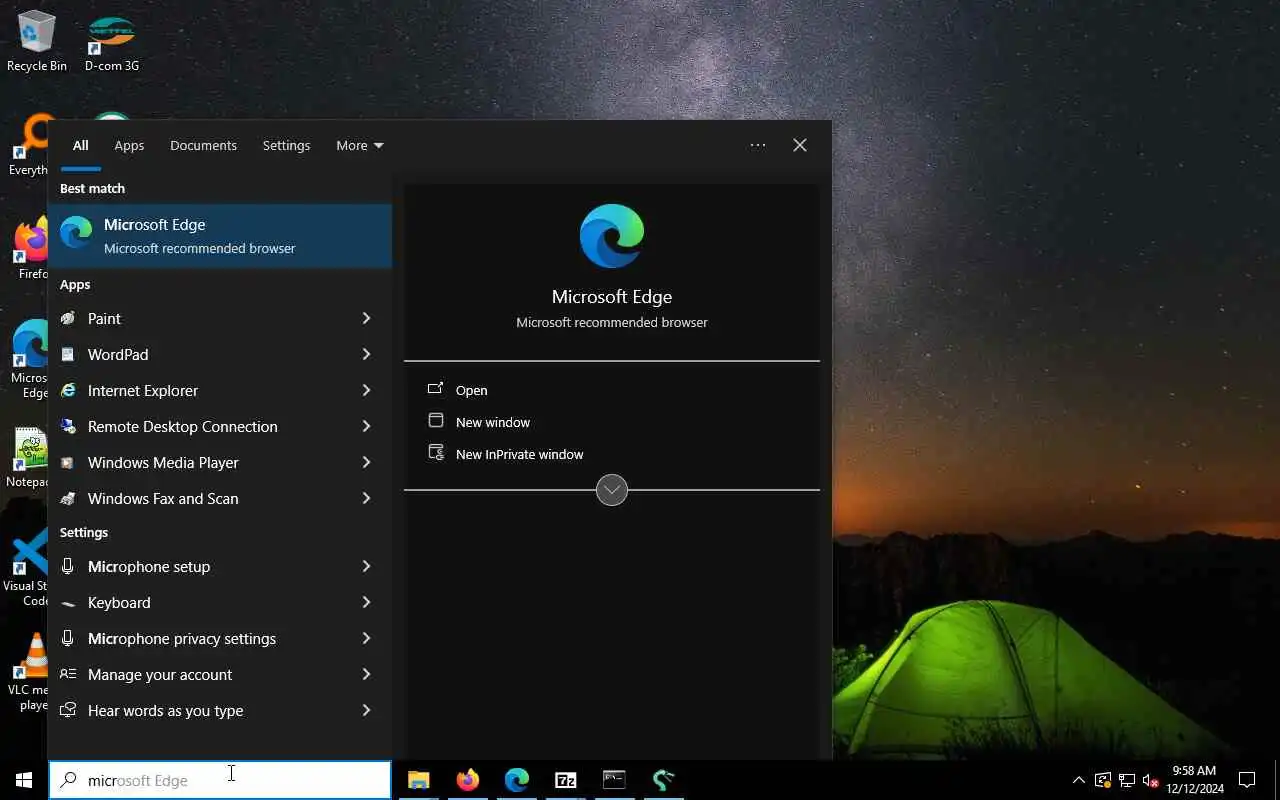Show hidden tray icons chevron
This screenshot has width=1280, height=800.
click(1078, 780)
